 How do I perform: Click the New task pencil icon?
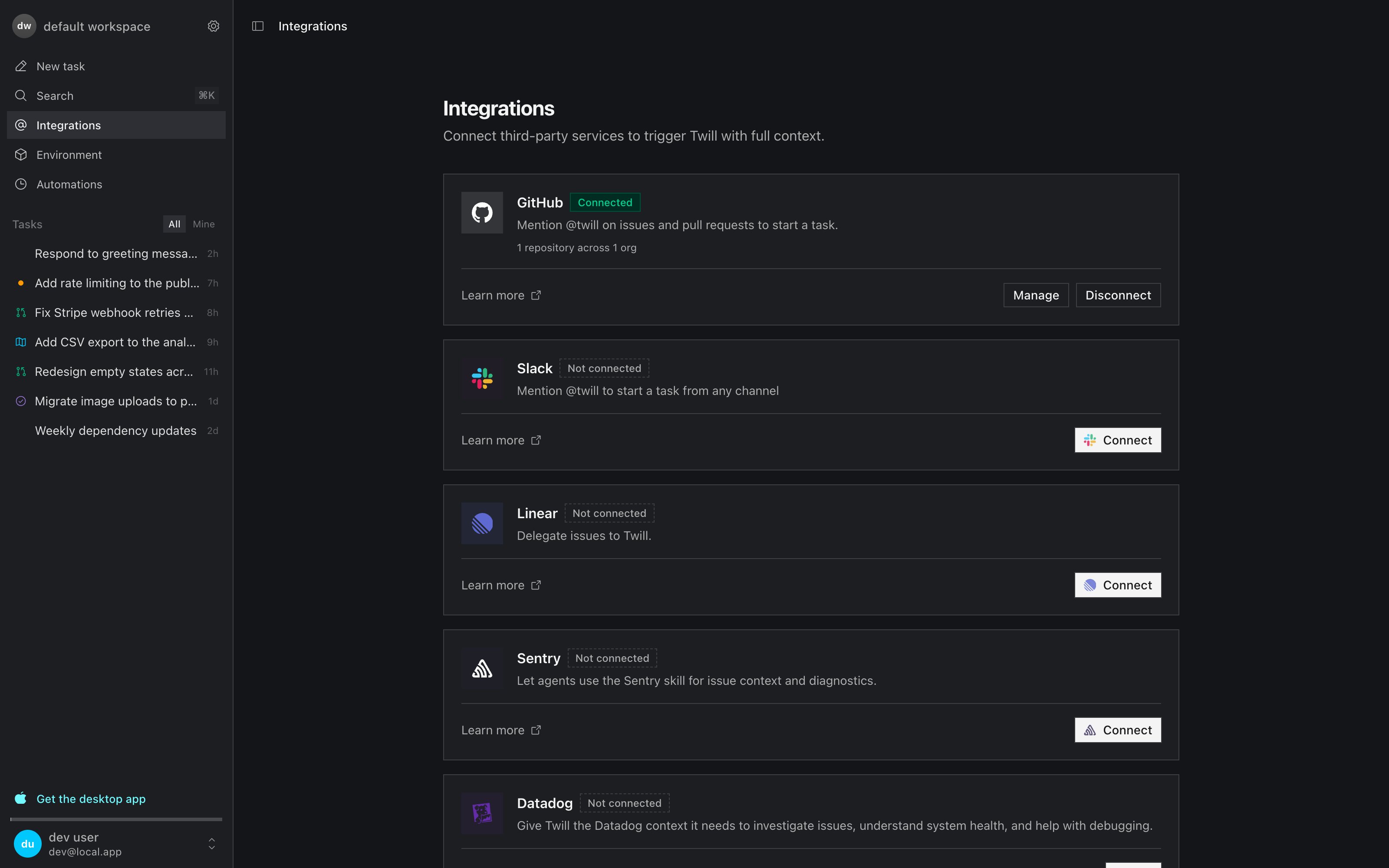coord(21,66)
